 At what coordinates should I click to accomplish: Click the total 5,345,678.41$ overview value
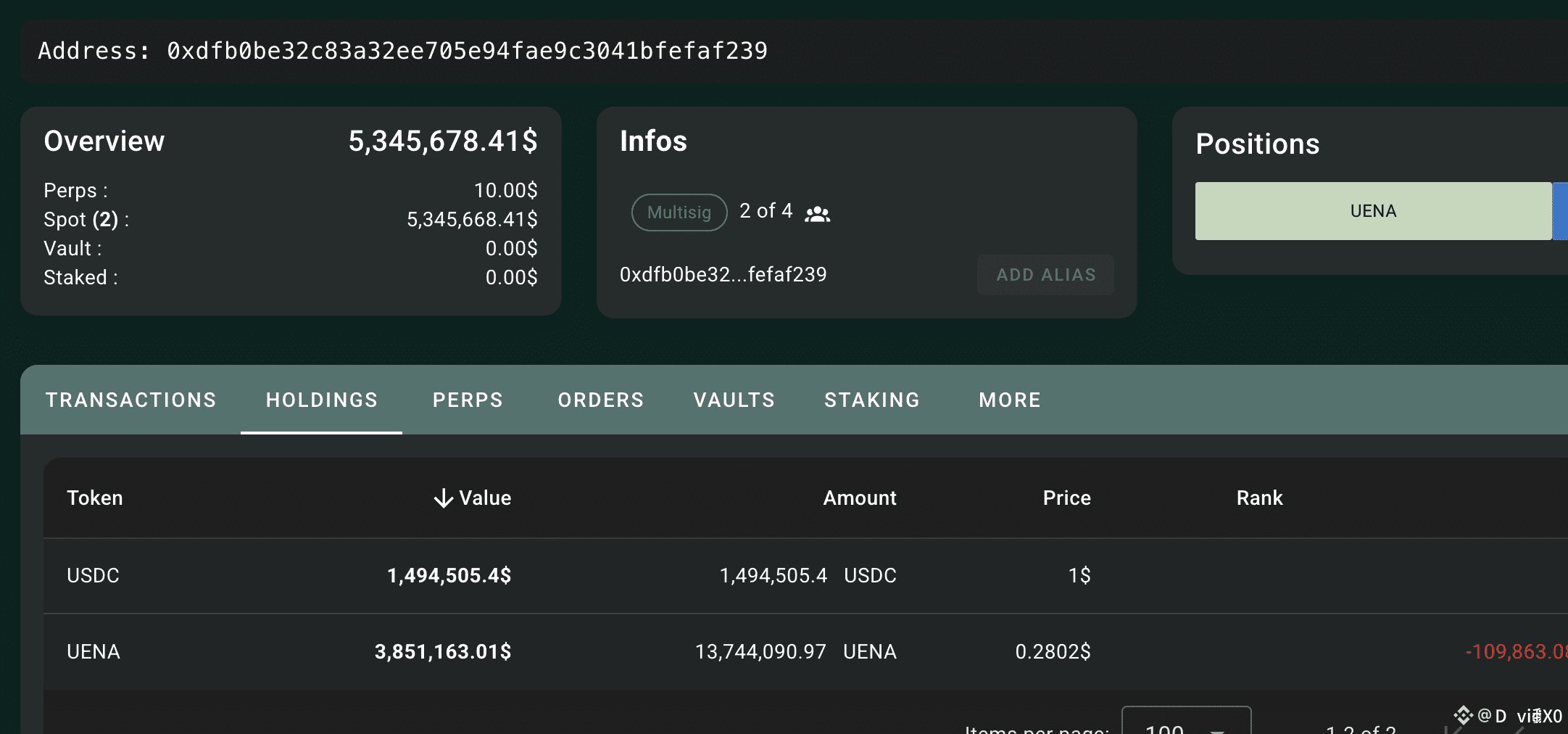tap(443, 141)
